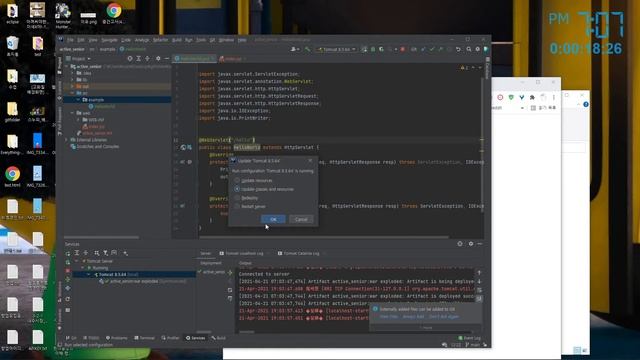This screenshot has width=640, height=360.
Task: Click the Locate file target icon in Project panel
Action: point(130,59)
